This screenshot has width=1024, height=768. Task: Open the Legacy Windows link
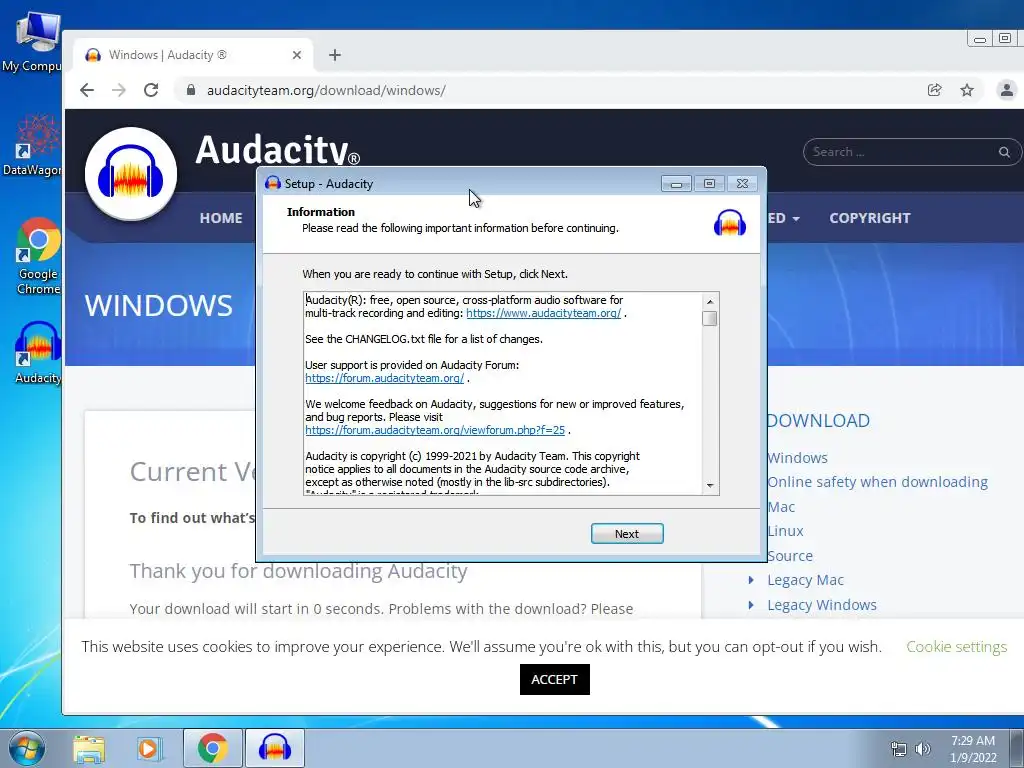822,605
